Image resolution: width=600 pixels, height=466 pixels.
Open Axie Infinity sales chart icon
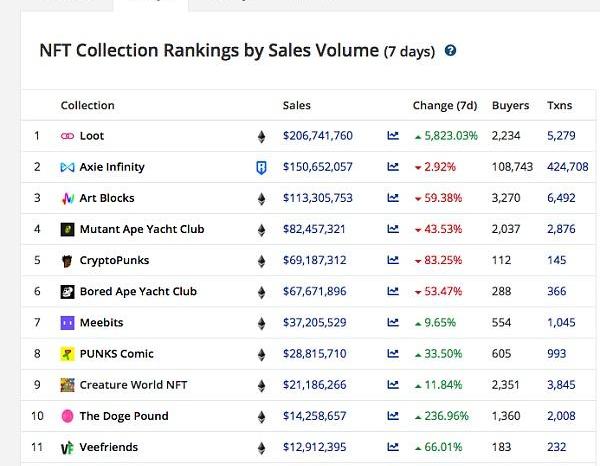point(393,167)
